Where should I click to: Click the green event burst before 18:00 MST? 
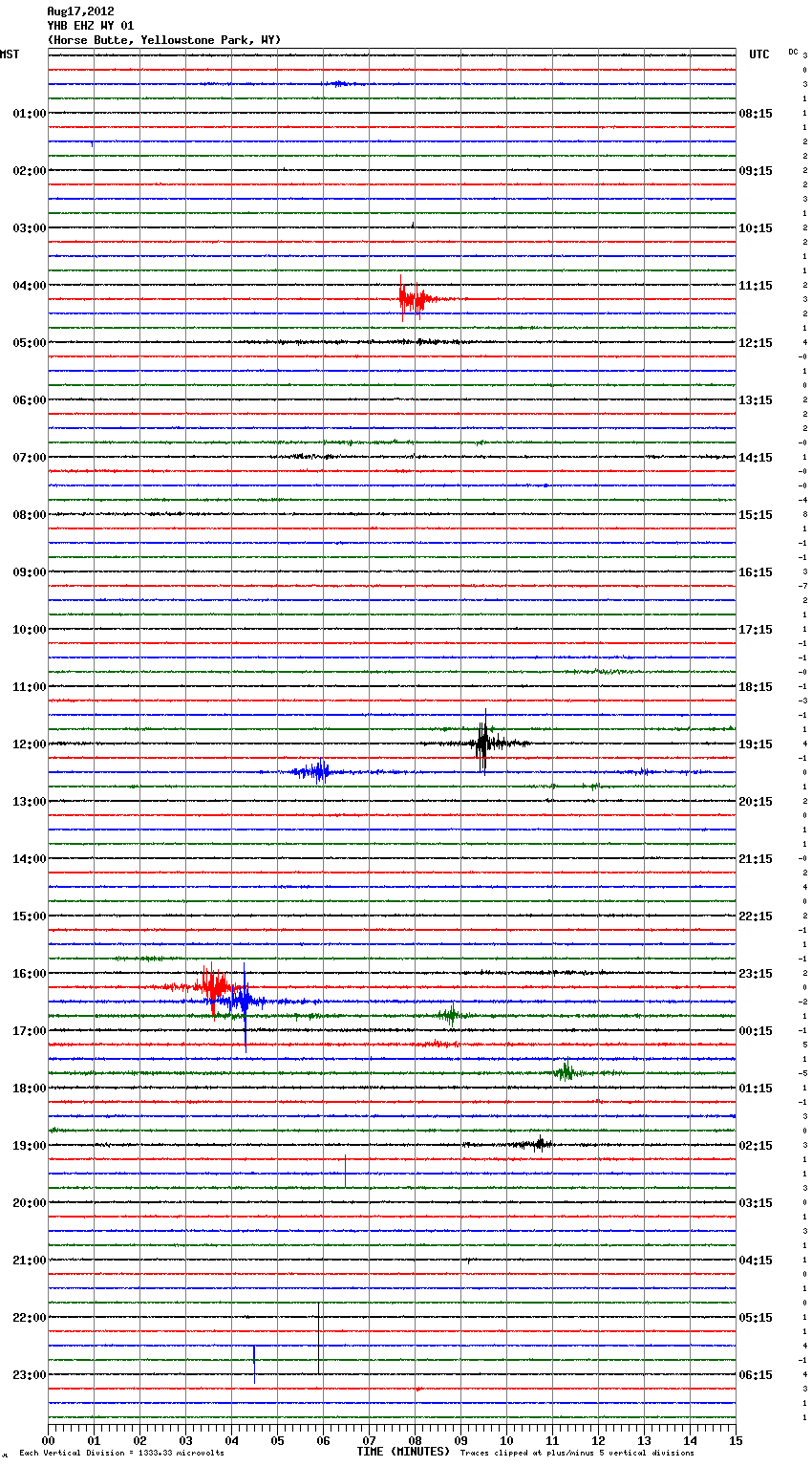[x=566, y=1071]
